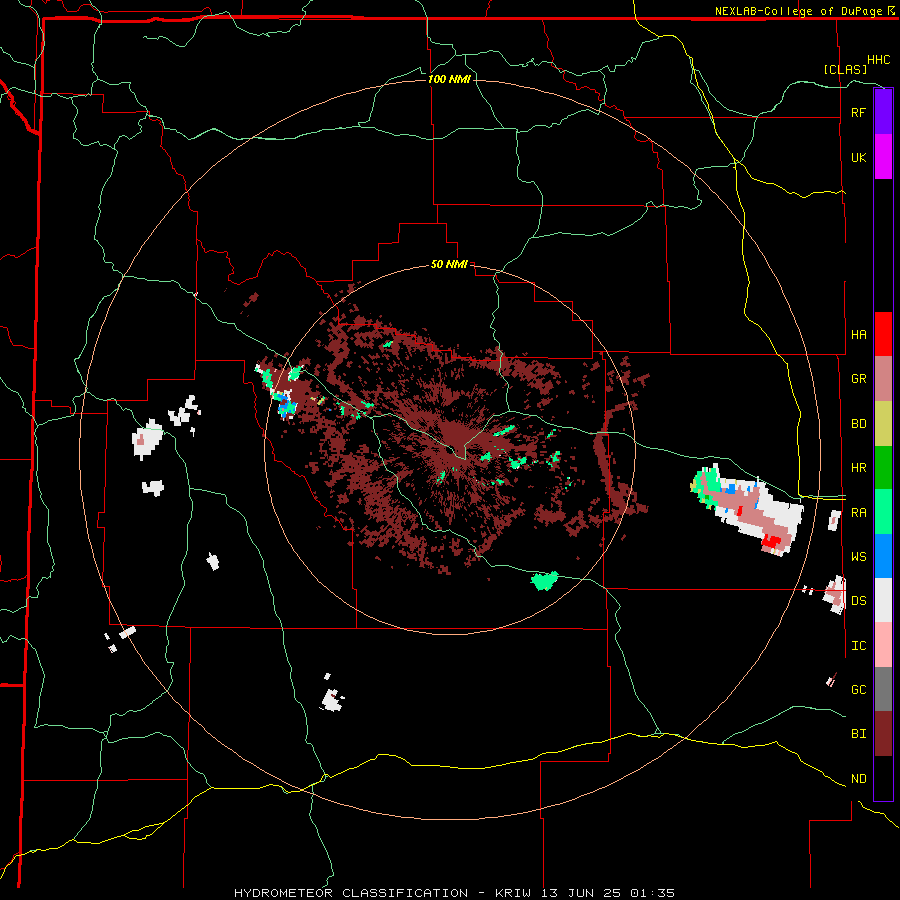The height and width of the screenshot is (900, 900).
Task: Click the red hail cell in eastern storm
Action: (772, 540)
